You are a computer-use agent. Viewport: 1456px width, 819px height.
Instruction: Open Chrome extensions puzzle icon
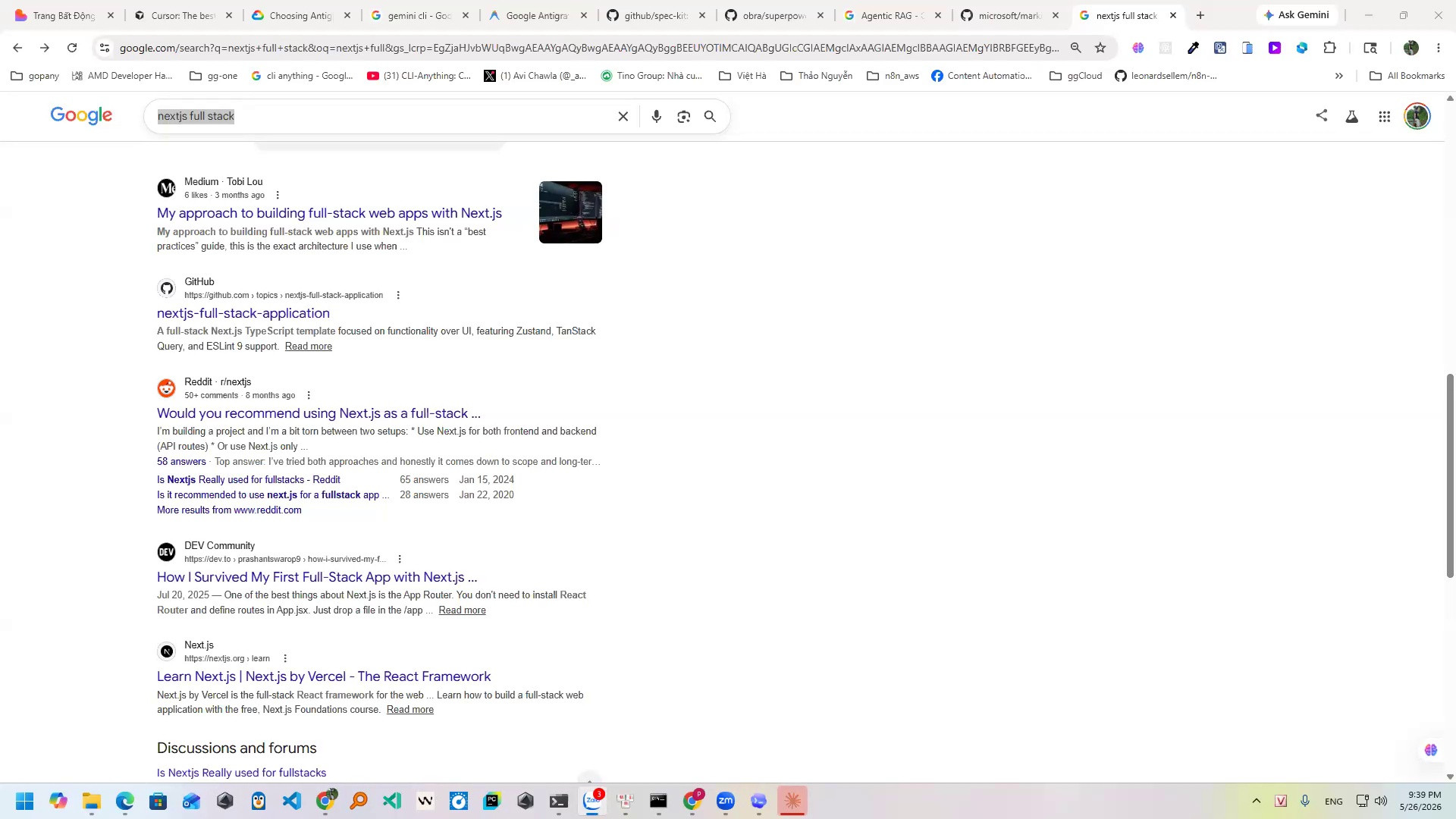point(1329,48)
